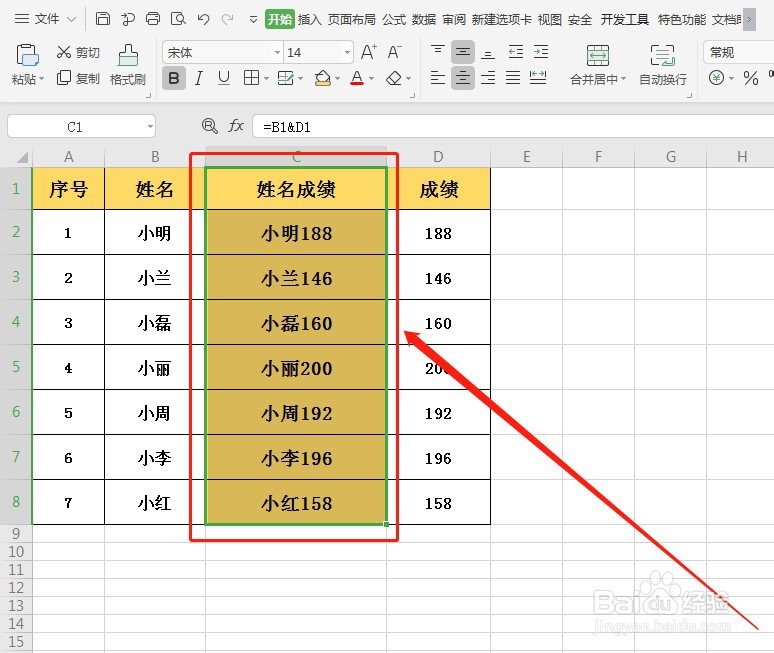The image size is (774, 653).
Task: Click the cell Borders icon
Action: pos(252,78)
